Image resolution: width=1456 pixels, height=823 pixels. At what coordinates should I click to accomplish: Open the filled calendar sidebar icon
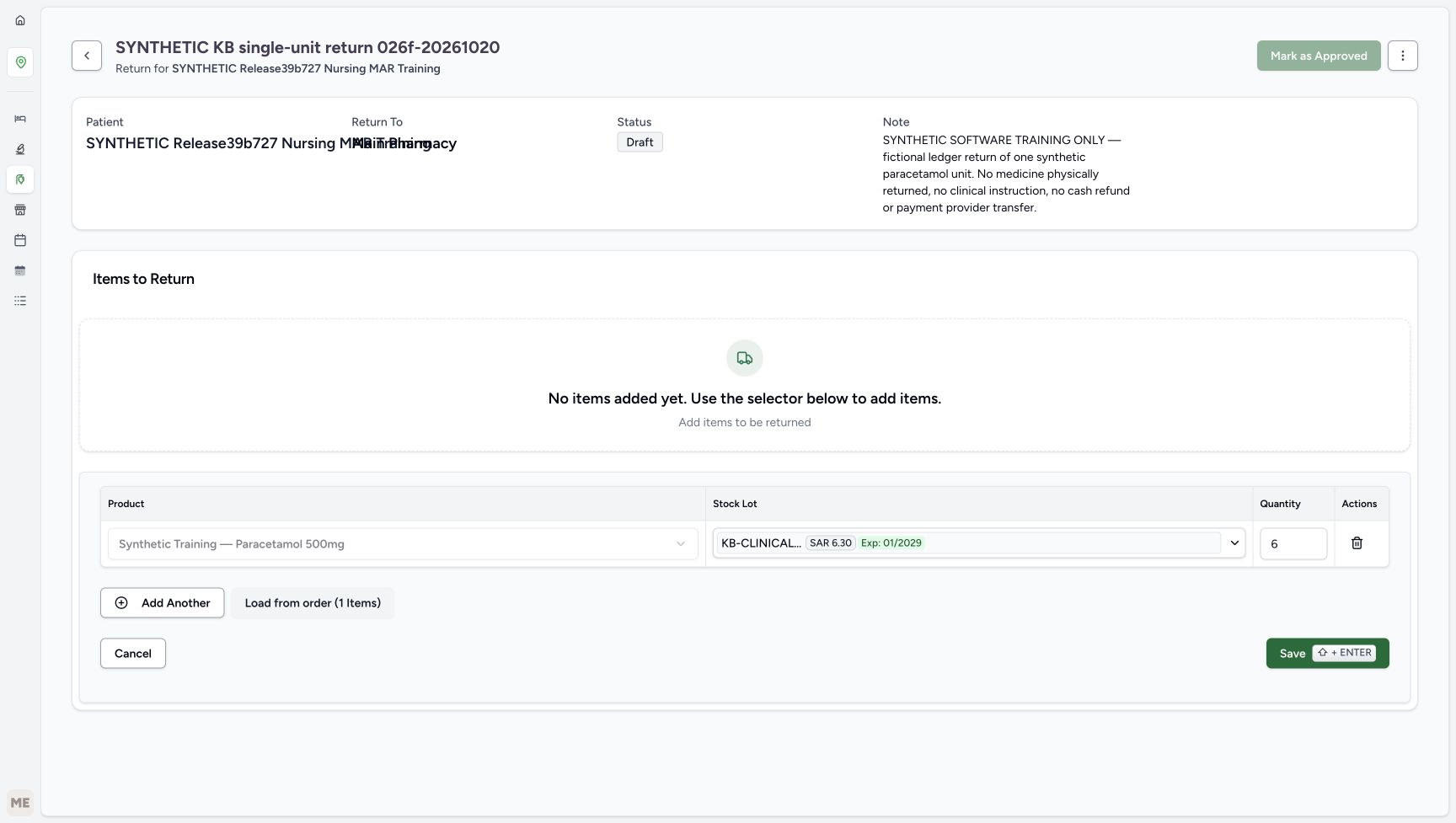click(x=20, y=270)
